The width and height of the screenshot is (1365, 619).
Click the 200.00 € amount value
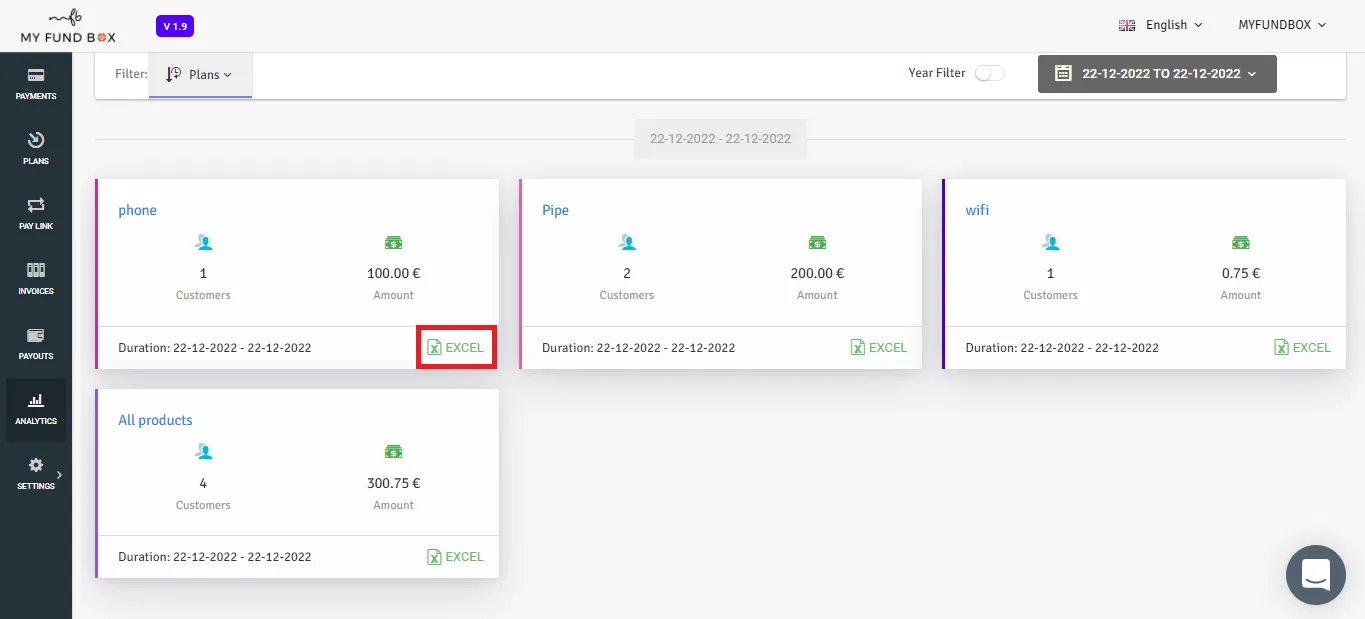tap(817, 273)
